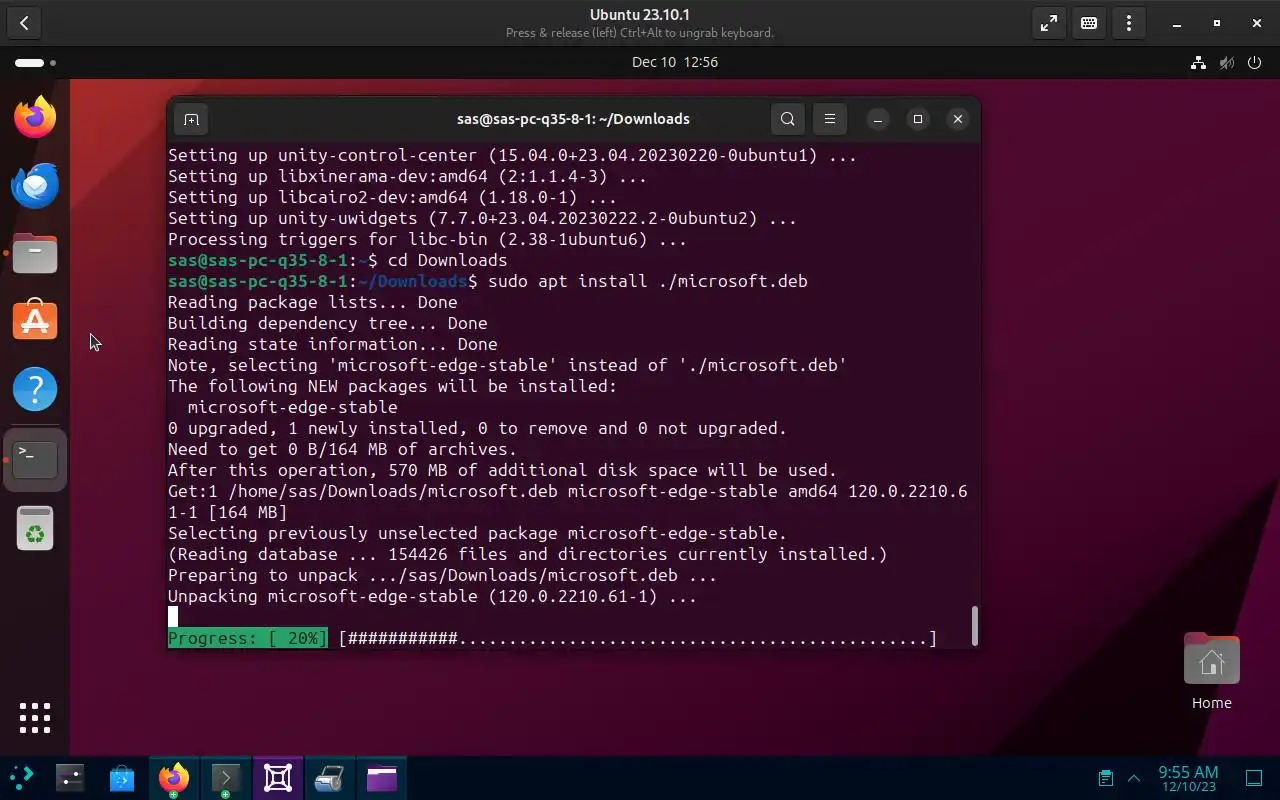Show Applications grid in the Ubuntu dock
The height and width of the screenshot is (800, 1280).
pyautogui.click(x=35, y=717)
